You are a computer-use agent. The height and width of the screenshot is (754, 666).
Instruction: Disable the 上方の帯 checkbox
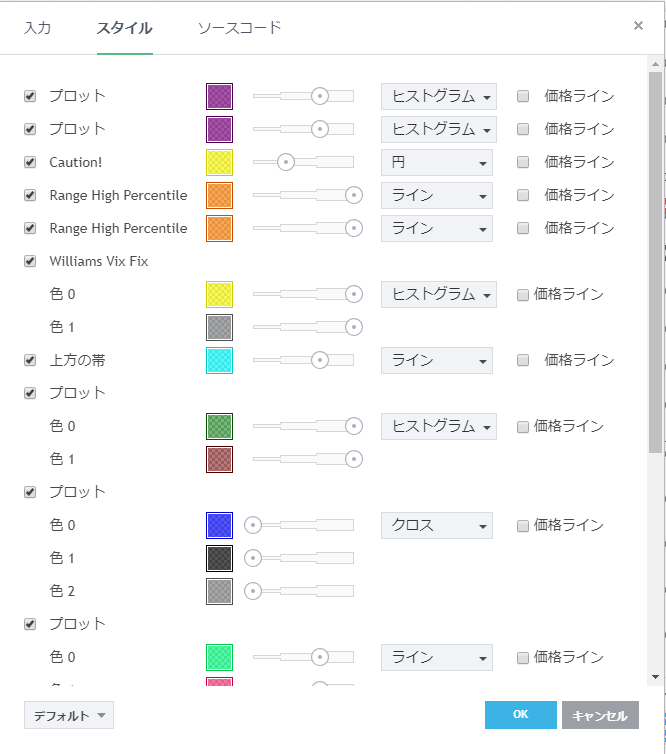point(30,360)
